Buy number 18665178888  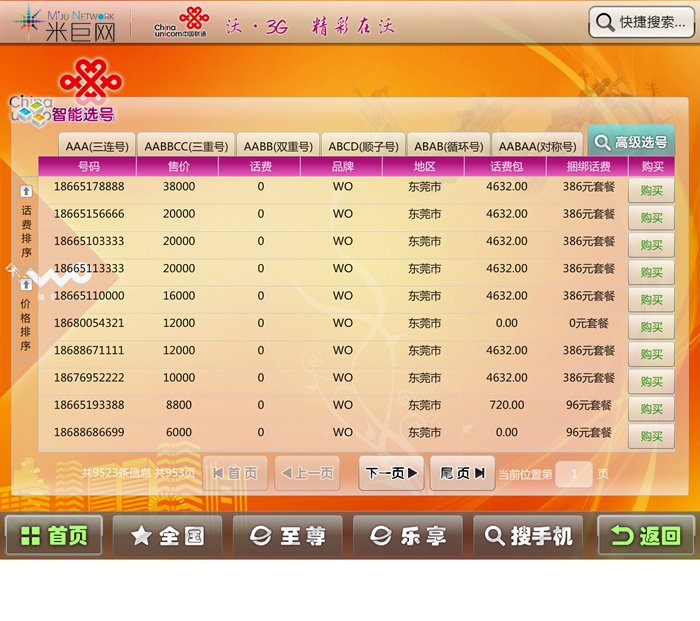click(651, 190)
